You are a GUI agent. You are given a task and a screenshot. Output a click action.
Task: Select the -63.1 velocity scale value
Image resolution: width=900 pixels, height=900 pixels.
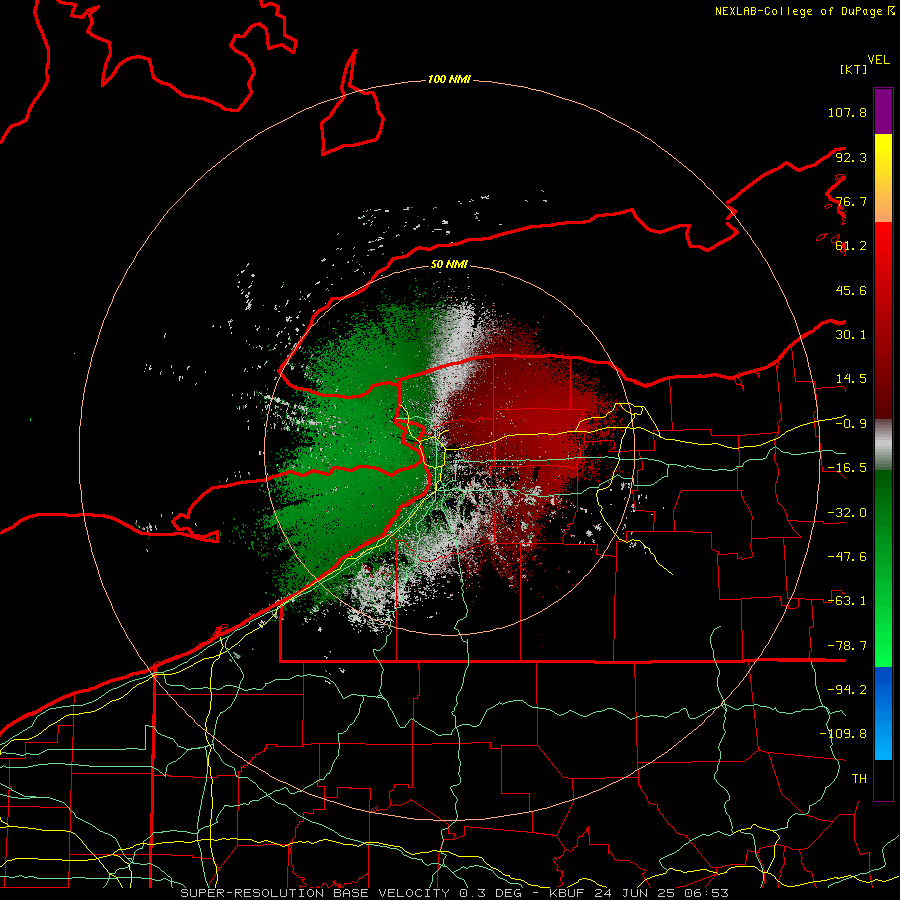pyautogui.click(x=847, y=601)
